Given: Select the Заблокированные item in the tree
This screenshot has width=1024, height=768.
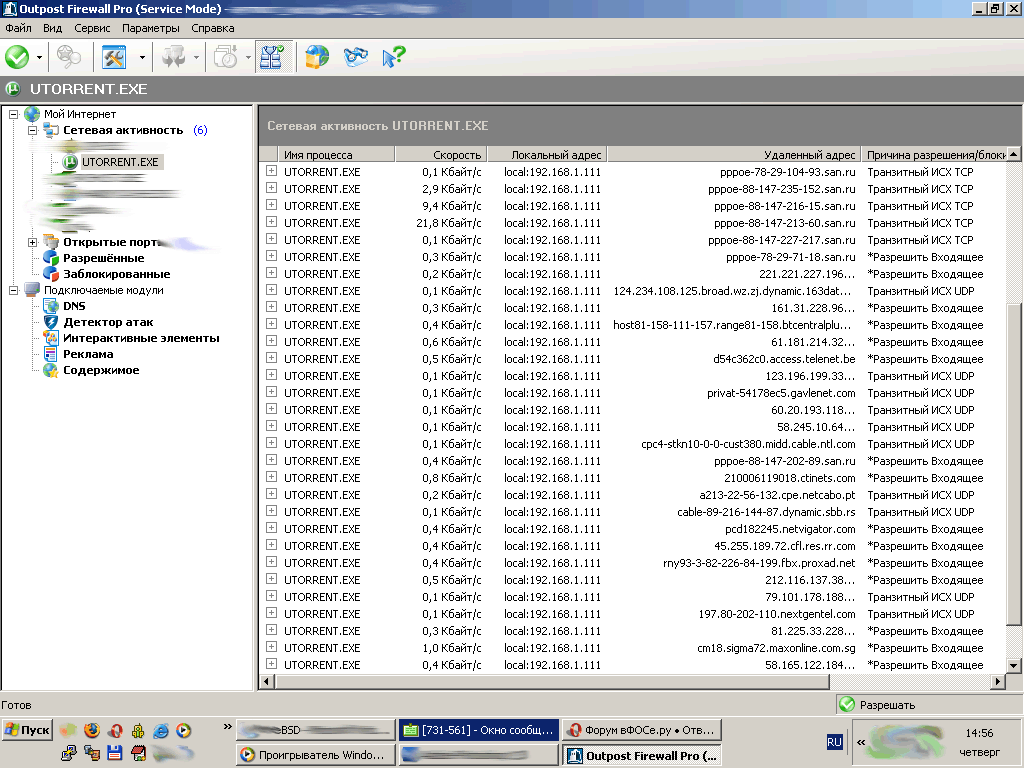Looking at the screenshot, I should point(116,274).
